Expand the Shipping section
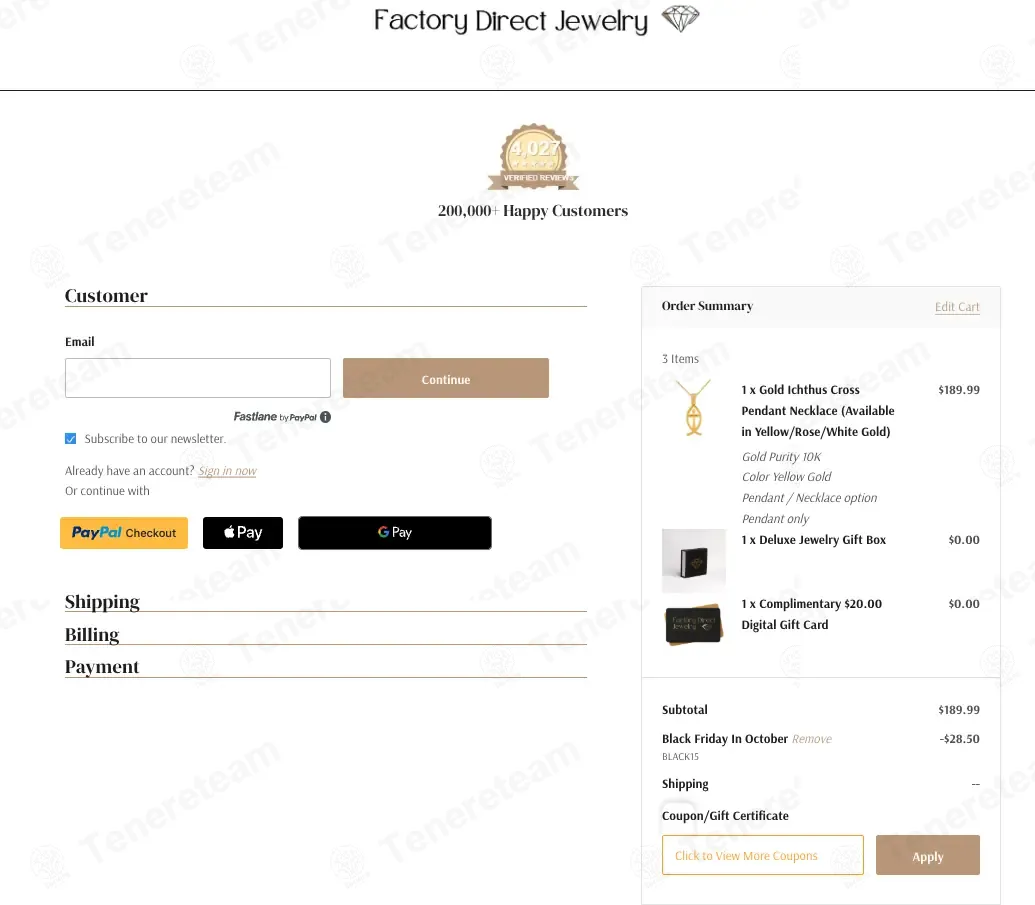1035x905 pixels. [x=102, y=602]
